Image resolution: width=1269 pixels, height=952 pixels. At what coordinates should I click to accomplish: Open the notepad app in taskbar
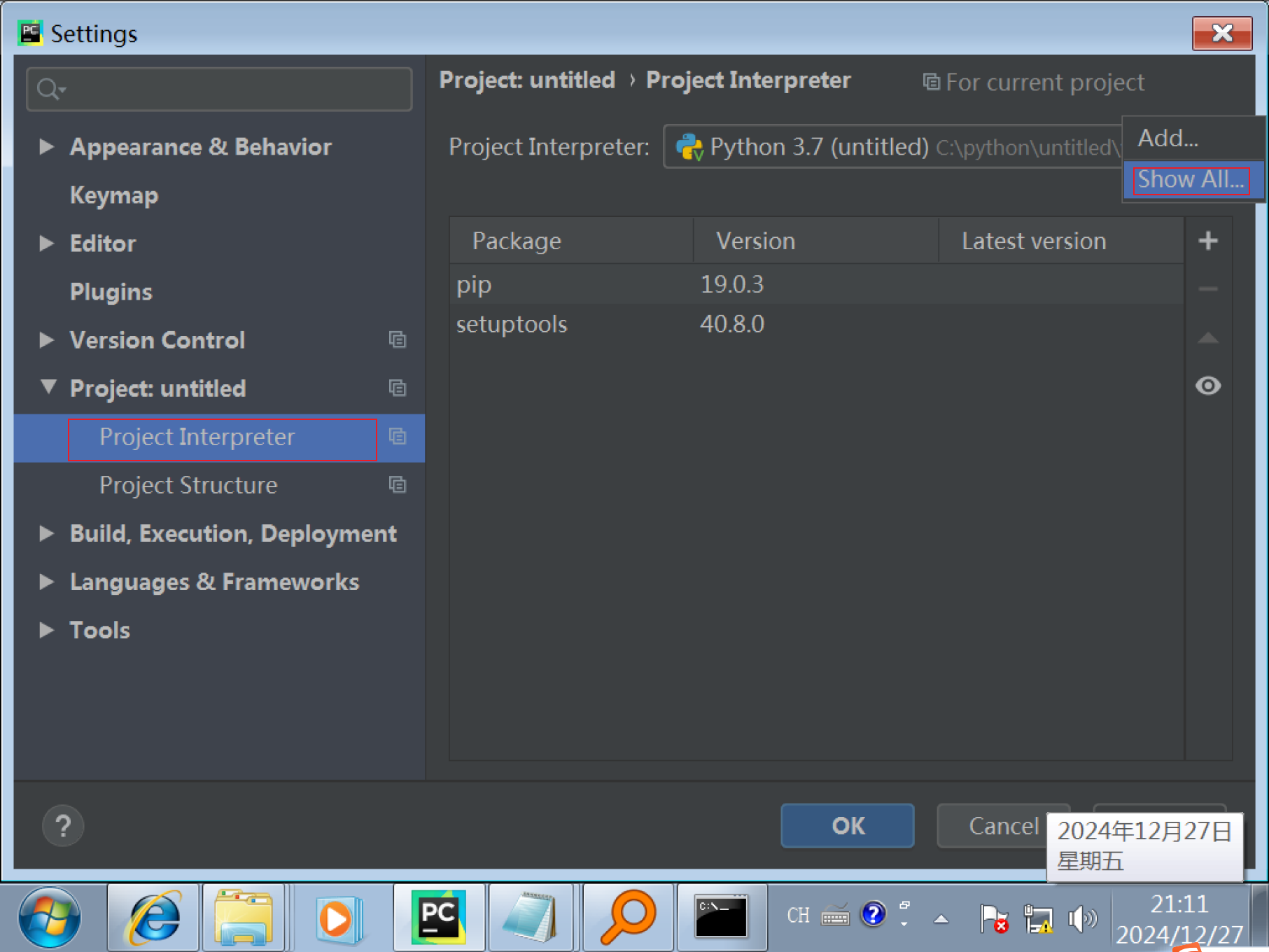531,918
